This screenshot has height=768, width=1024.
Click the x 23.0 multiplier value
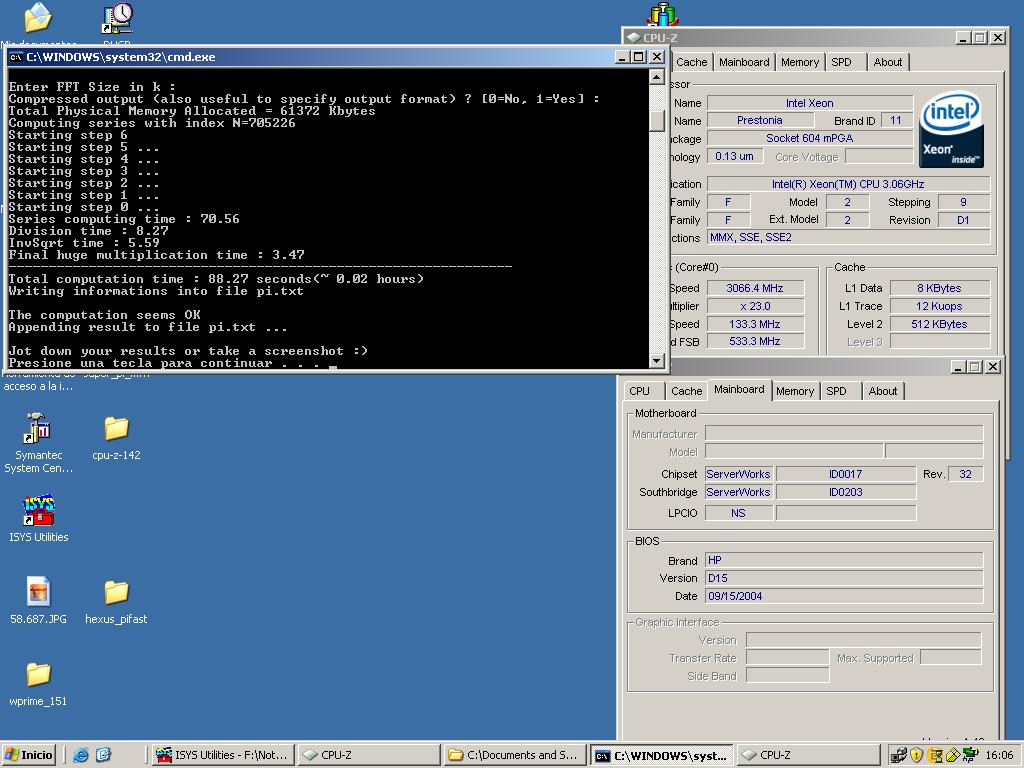click(x=755, y=306)
